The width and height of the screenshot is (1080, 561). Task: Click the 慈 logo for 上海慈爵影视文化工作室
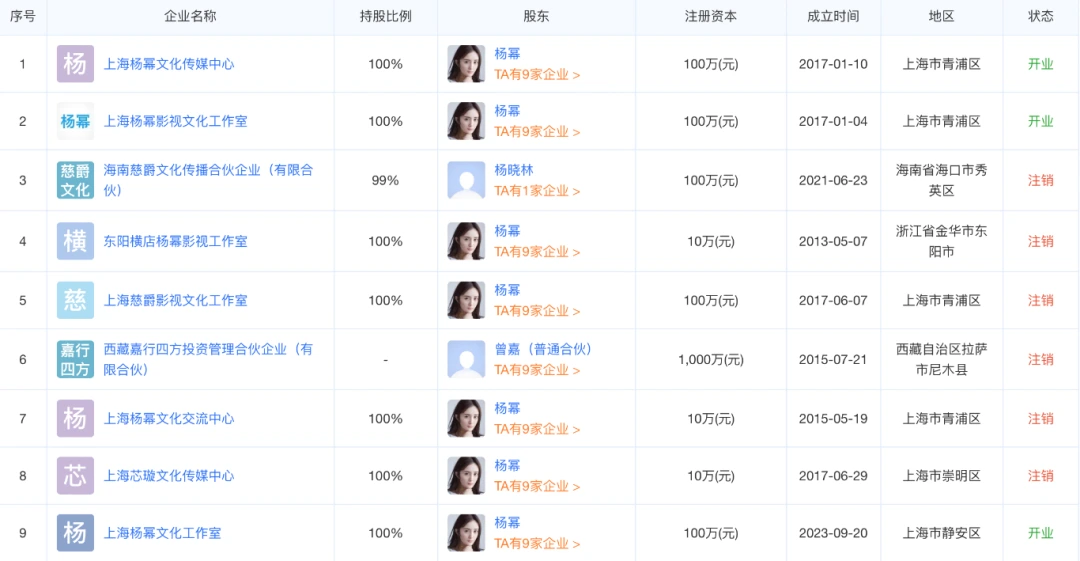coord(75,300)
